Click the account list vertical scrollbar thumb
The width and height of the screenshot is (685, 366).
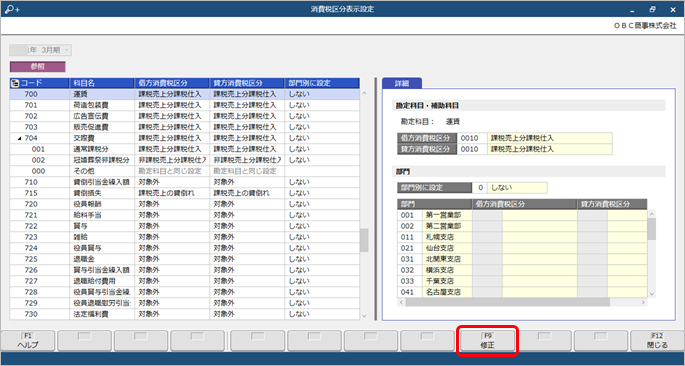[364, 240]
